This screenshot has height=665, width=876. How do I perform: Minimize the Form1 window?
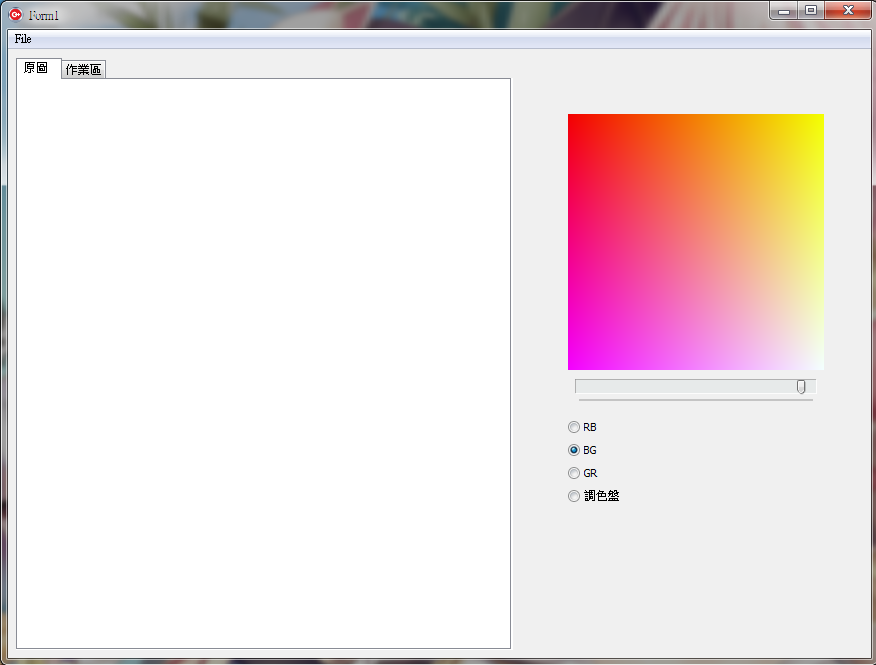(x=783, y=11)
